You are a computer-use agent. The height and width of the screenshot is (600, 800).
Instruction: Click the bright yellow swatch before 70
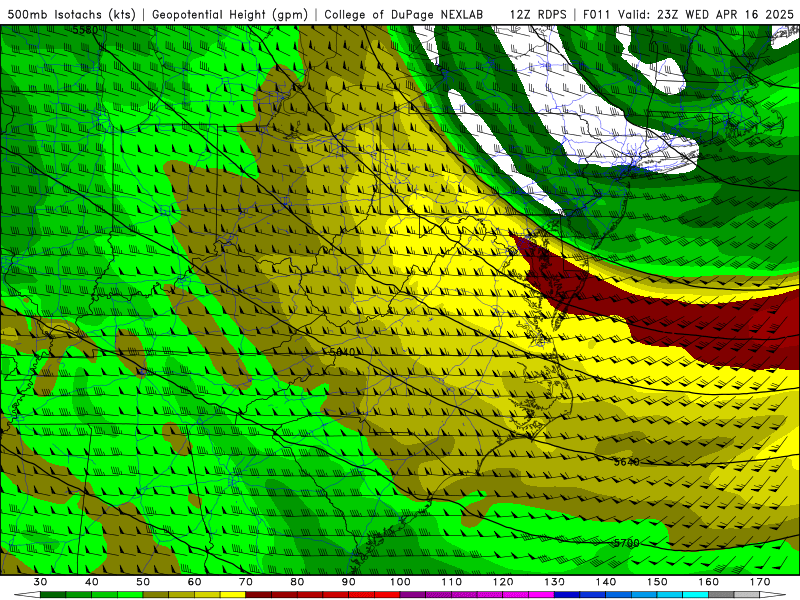tap(233, 595)
